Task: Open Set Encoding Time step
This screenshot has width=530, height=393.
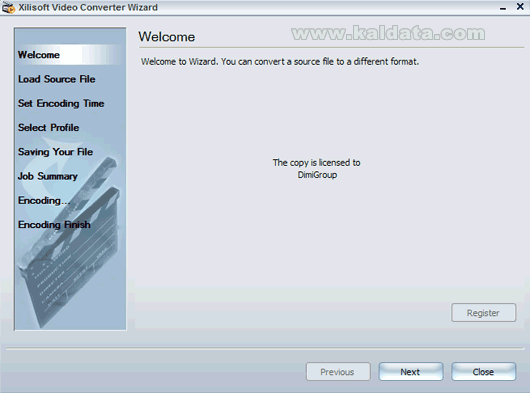Action: [61, 103]
